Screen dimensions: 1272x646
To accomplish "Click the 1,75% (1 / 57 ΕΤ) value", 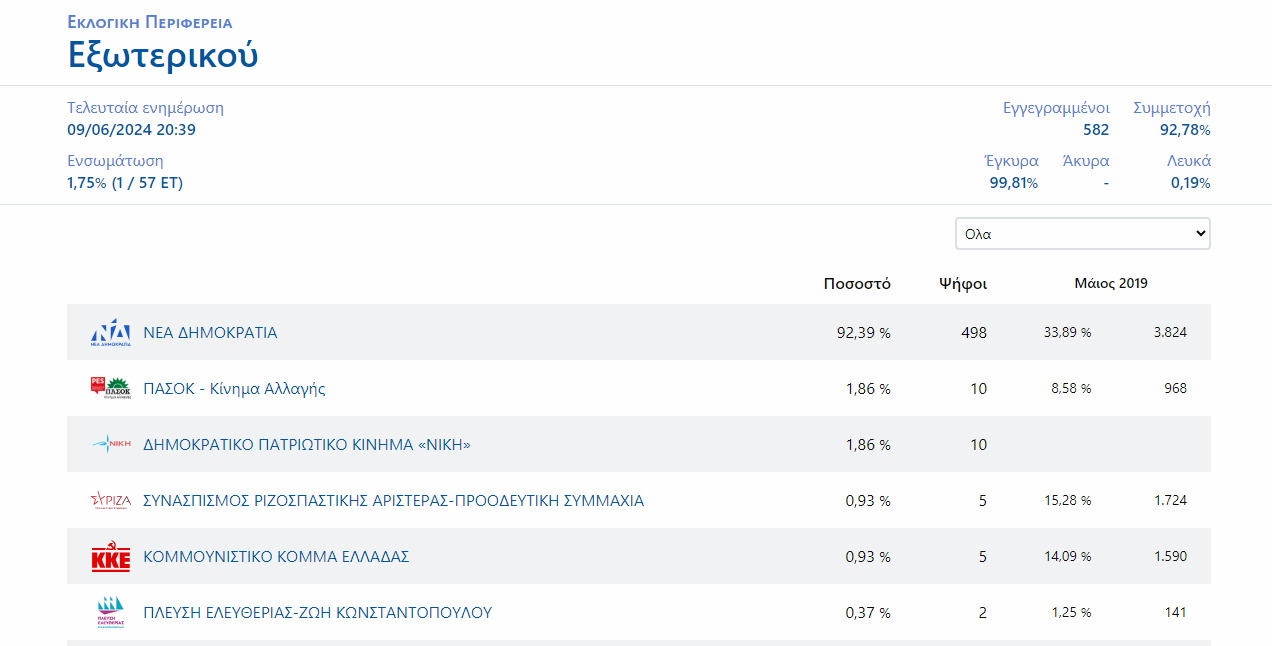I will 125,183.
